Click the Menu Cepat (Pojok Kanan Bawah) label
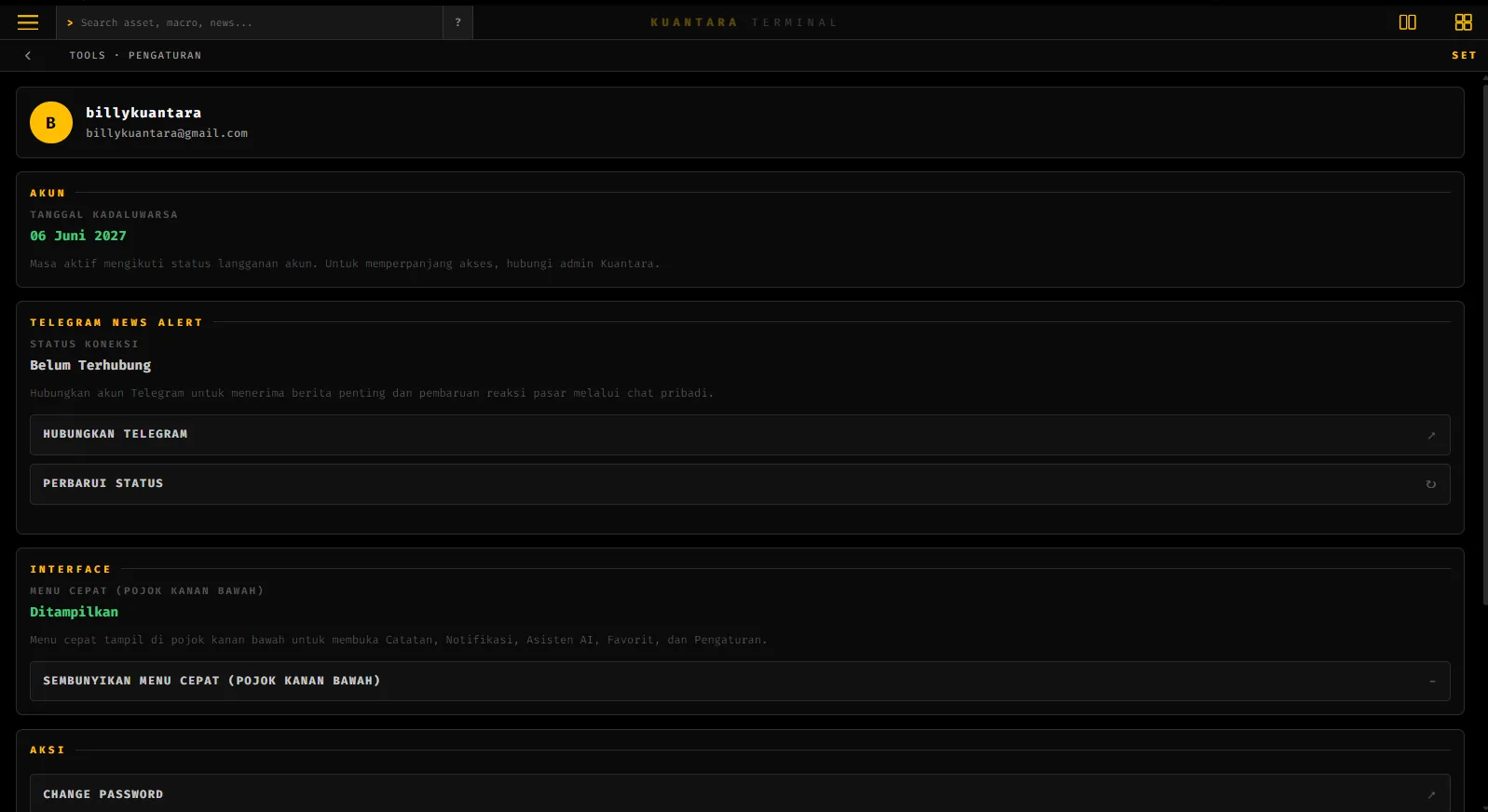The image size is (1488, 812). point(147,591)
